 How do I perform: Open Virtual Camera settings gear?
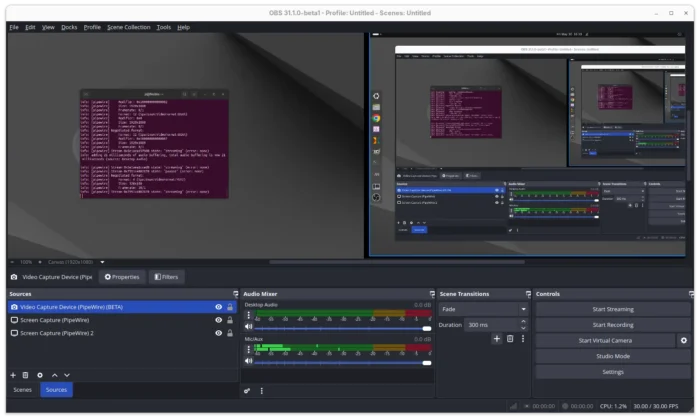[684, 340]
